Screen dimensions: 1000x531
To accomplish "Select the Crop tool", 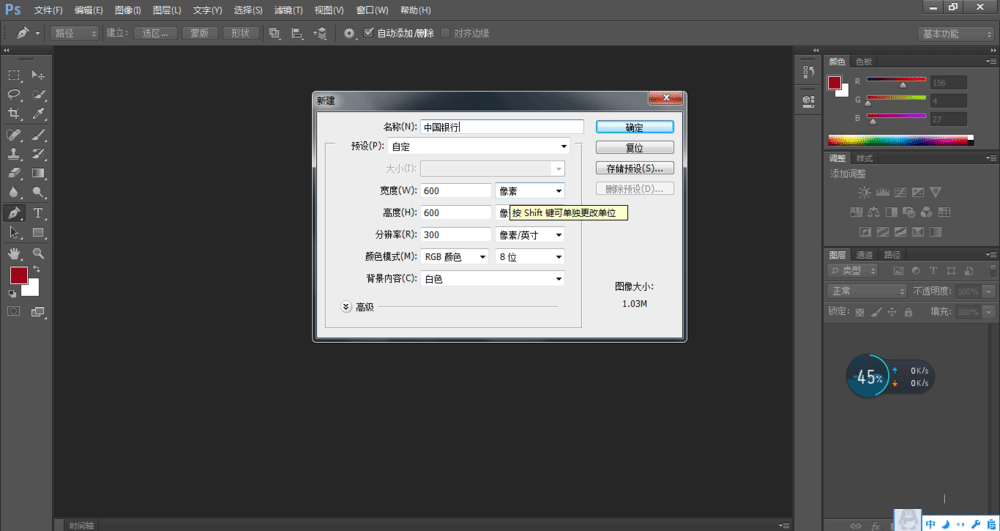I will (x=14, y=113).
